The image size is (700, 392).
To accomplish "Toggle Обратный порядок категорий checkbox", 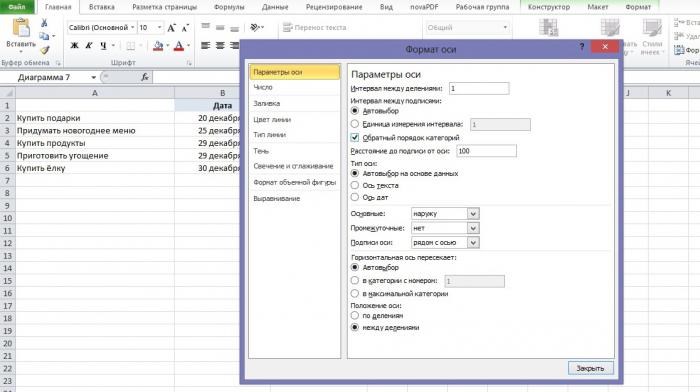I will pos(355,138).
